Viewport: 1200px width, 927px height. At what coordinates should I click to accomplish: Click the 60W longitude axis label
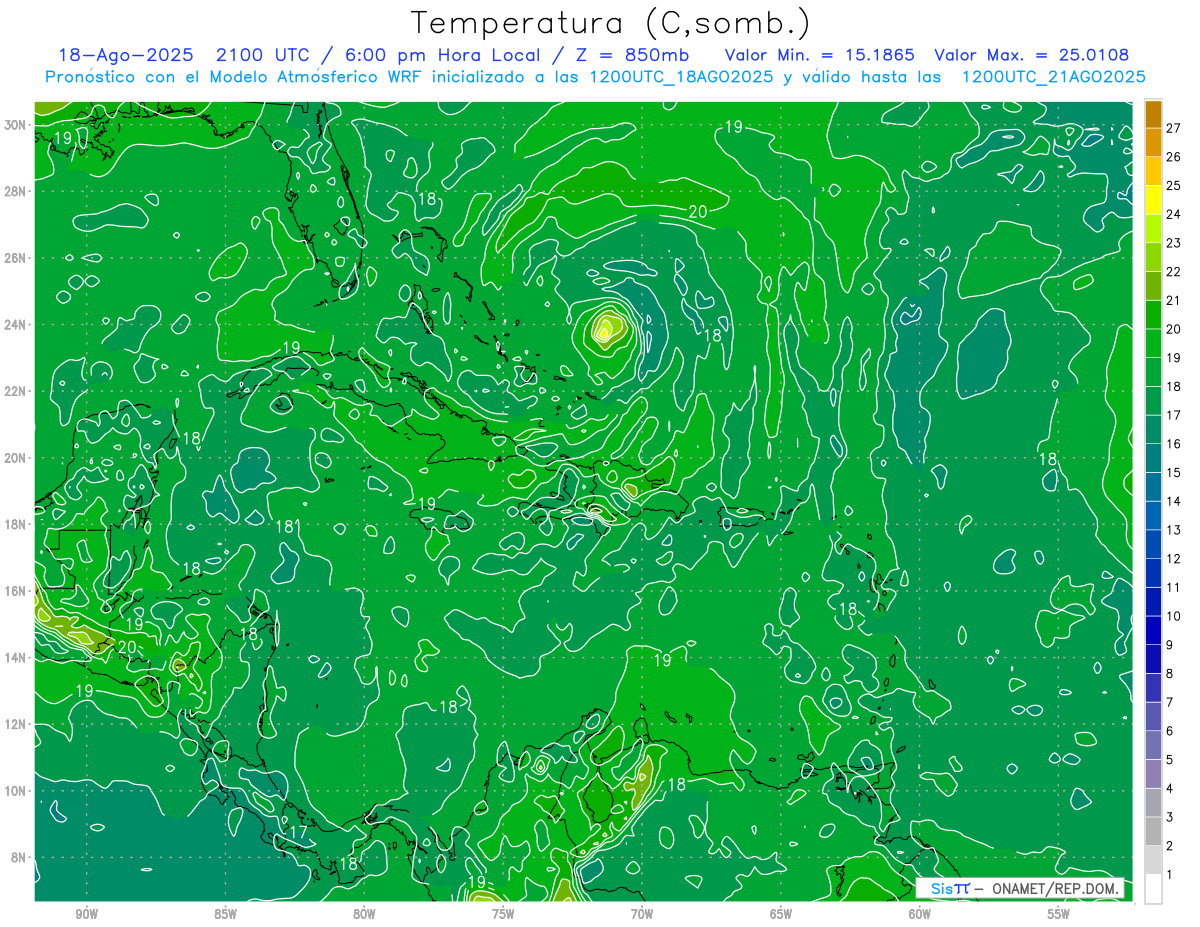[920, 914]
